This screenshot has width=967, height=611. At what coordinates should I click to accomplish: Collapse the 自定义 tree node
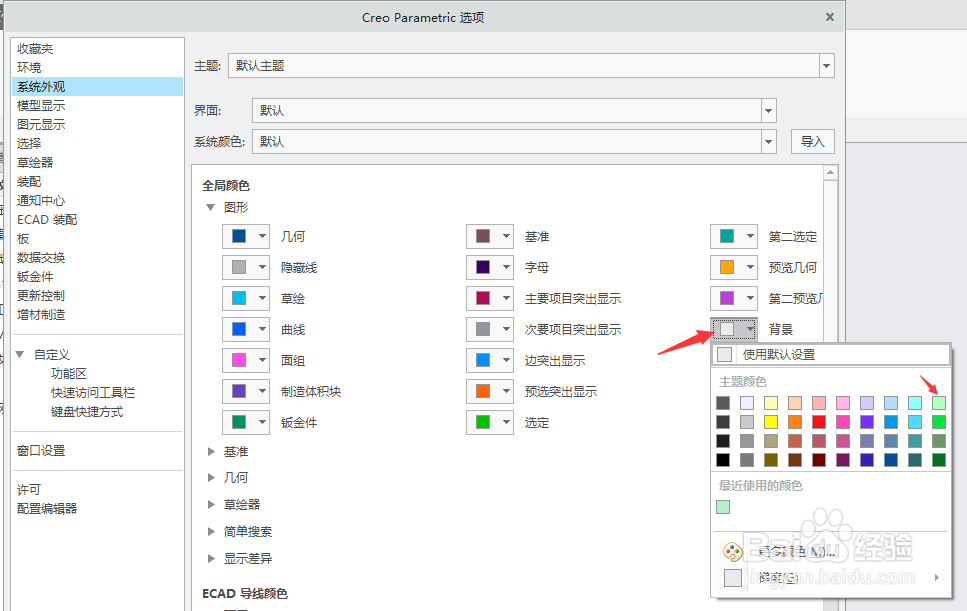[20, 355]
